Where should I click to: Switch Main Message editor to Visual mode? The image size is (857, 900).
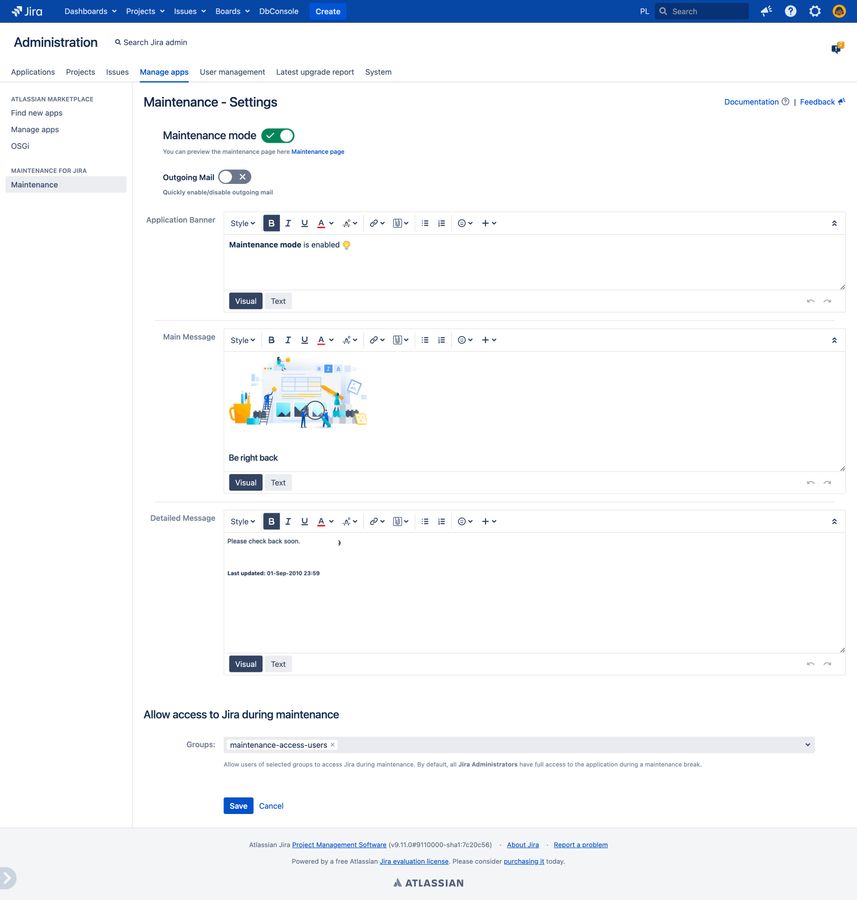click(x=246, y=483)
